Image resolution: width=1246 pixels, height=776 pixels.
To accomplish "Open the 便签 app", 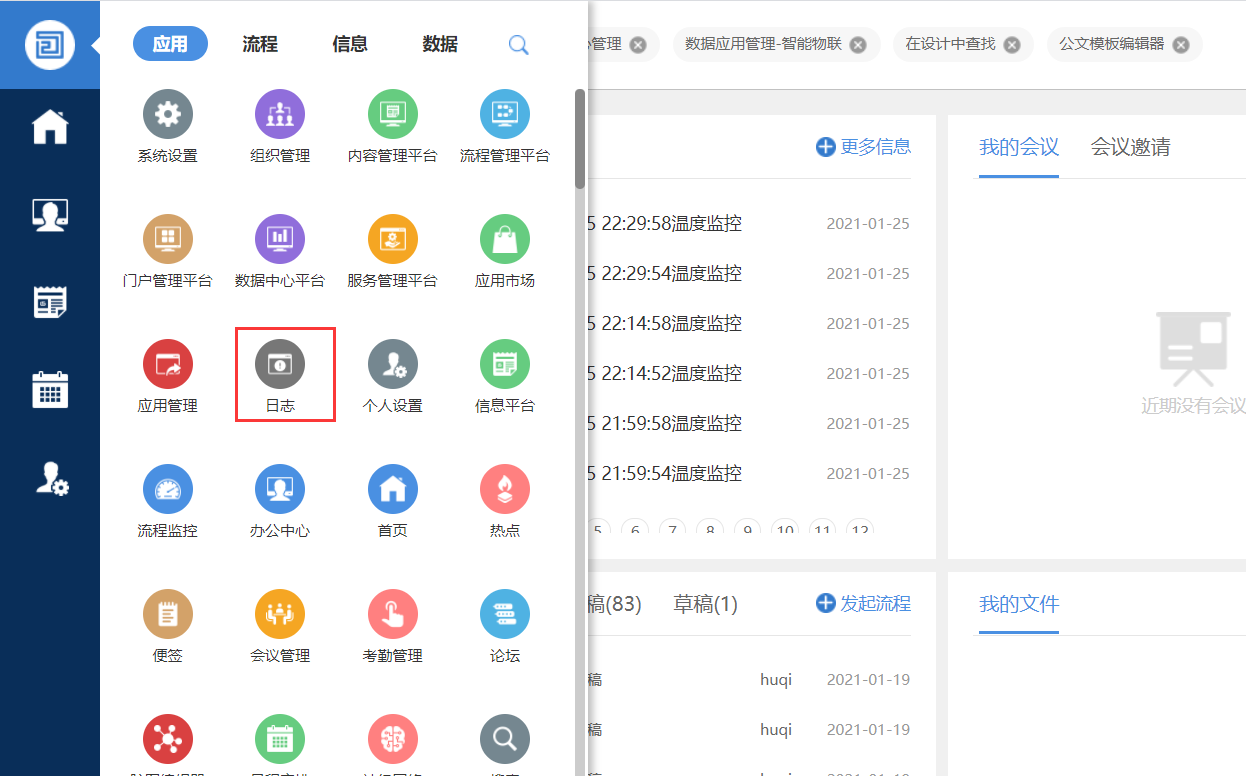I will click(x=168, y=626).
